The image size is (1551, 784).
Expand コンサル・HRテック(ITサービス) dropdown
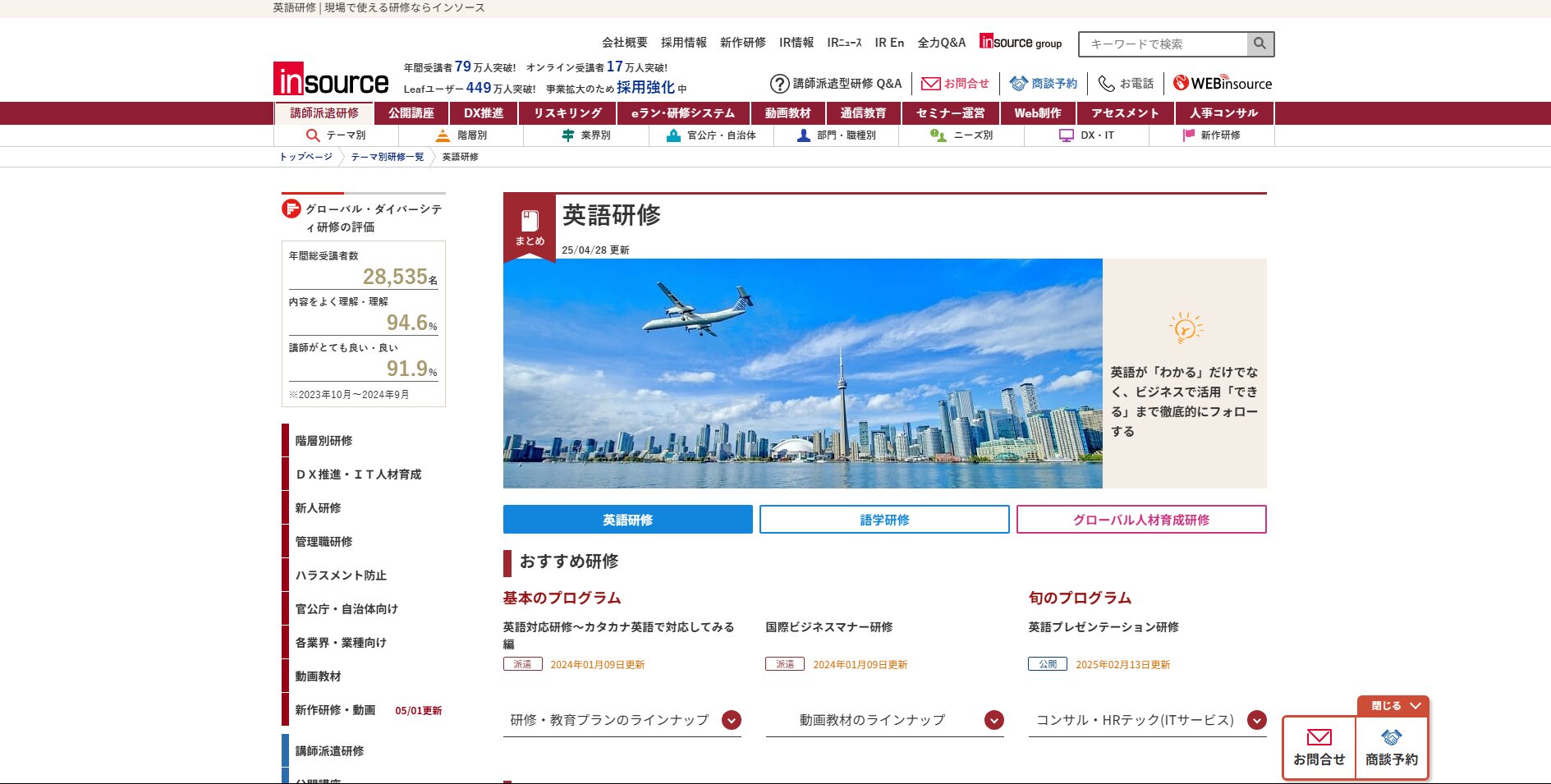[1256, 720]
